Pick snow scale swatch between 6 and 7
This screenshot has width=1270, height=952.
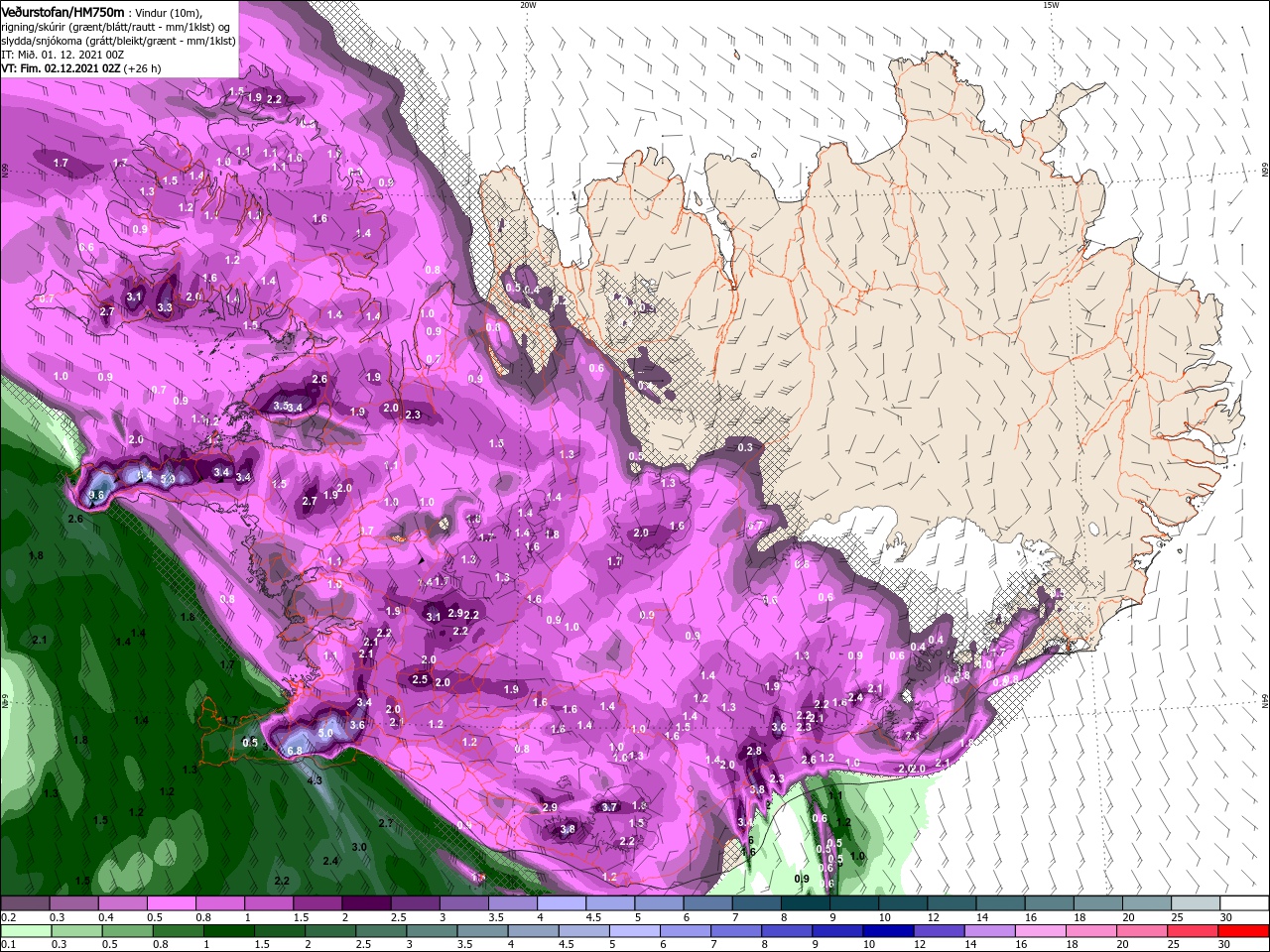point(706,901)
